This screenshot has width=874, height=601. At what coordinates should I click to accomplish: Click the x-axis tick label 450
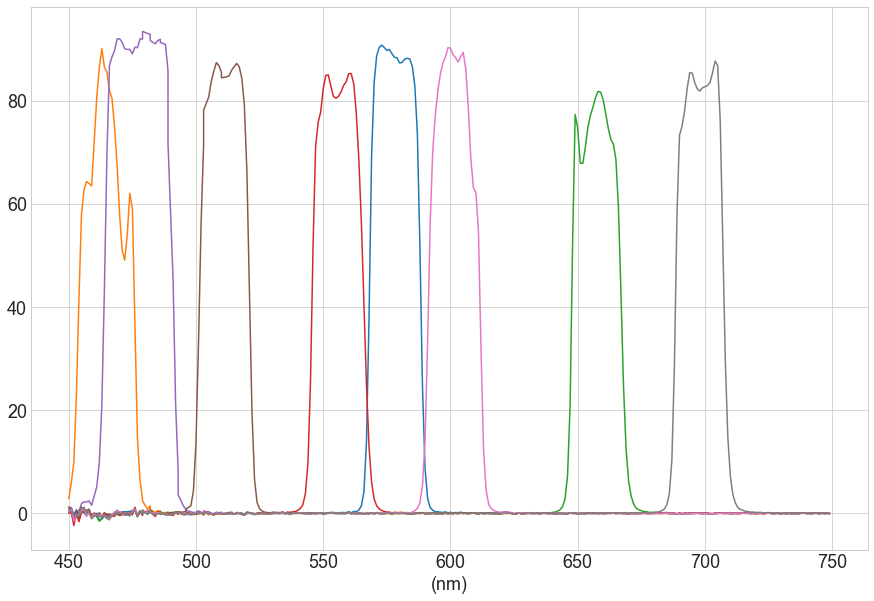point(69,562)
